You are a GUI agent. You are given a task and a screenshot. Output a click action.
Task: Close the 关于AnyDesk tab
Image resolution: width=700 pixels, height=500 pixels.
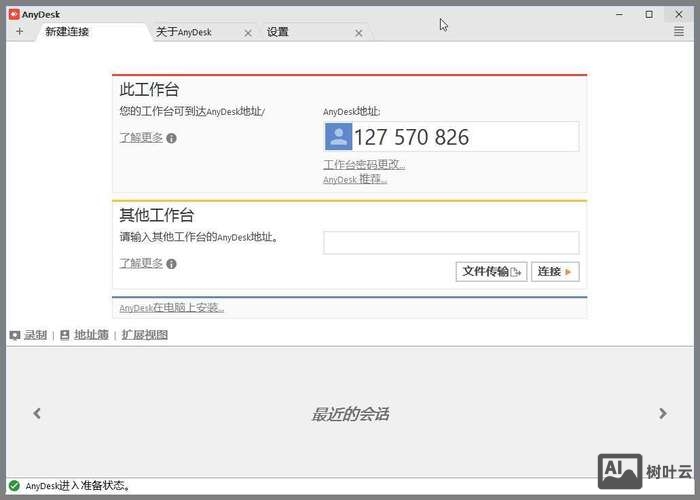(x=248, y=33)
